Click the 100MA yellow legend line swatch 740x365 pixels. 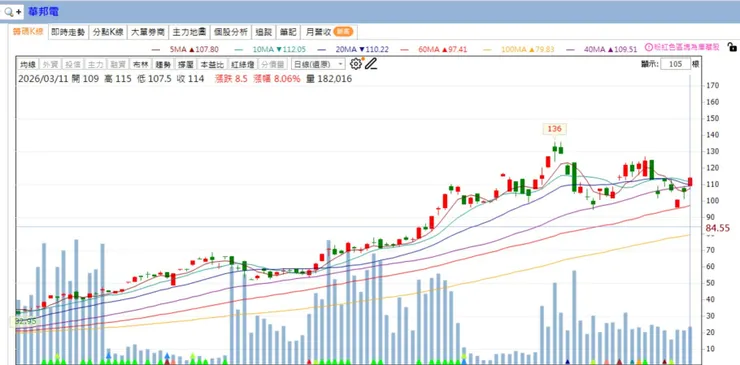coord(488,49)
